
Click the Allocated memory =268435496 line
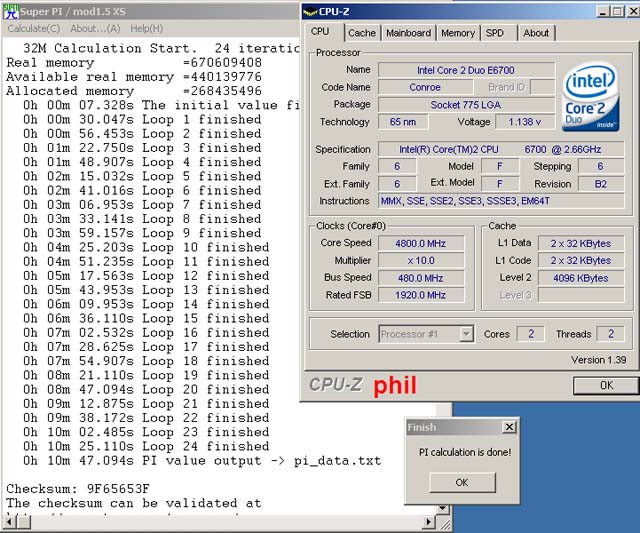134,91
